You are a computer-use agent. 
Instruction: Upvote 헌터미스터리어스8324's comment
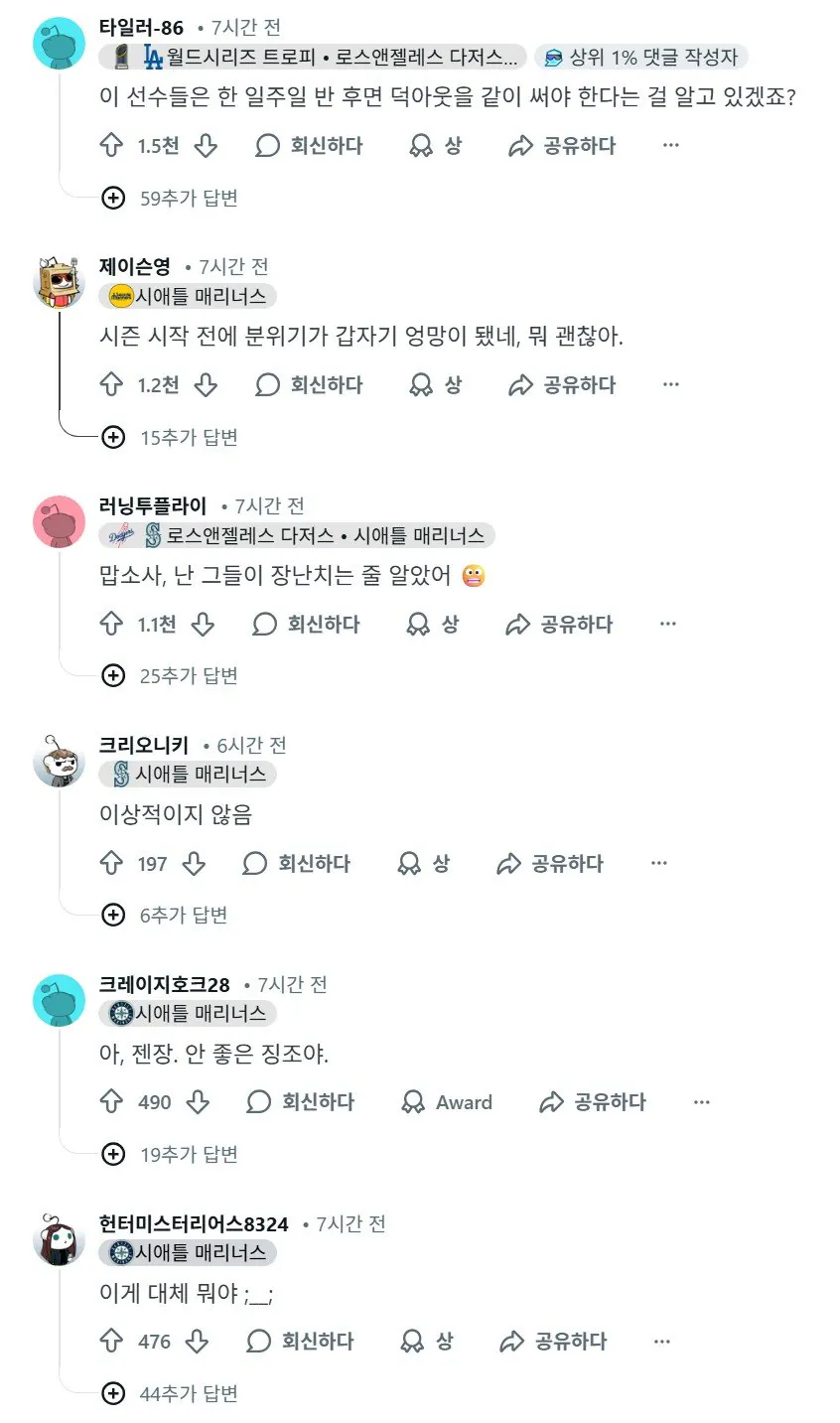[111, 1342]
